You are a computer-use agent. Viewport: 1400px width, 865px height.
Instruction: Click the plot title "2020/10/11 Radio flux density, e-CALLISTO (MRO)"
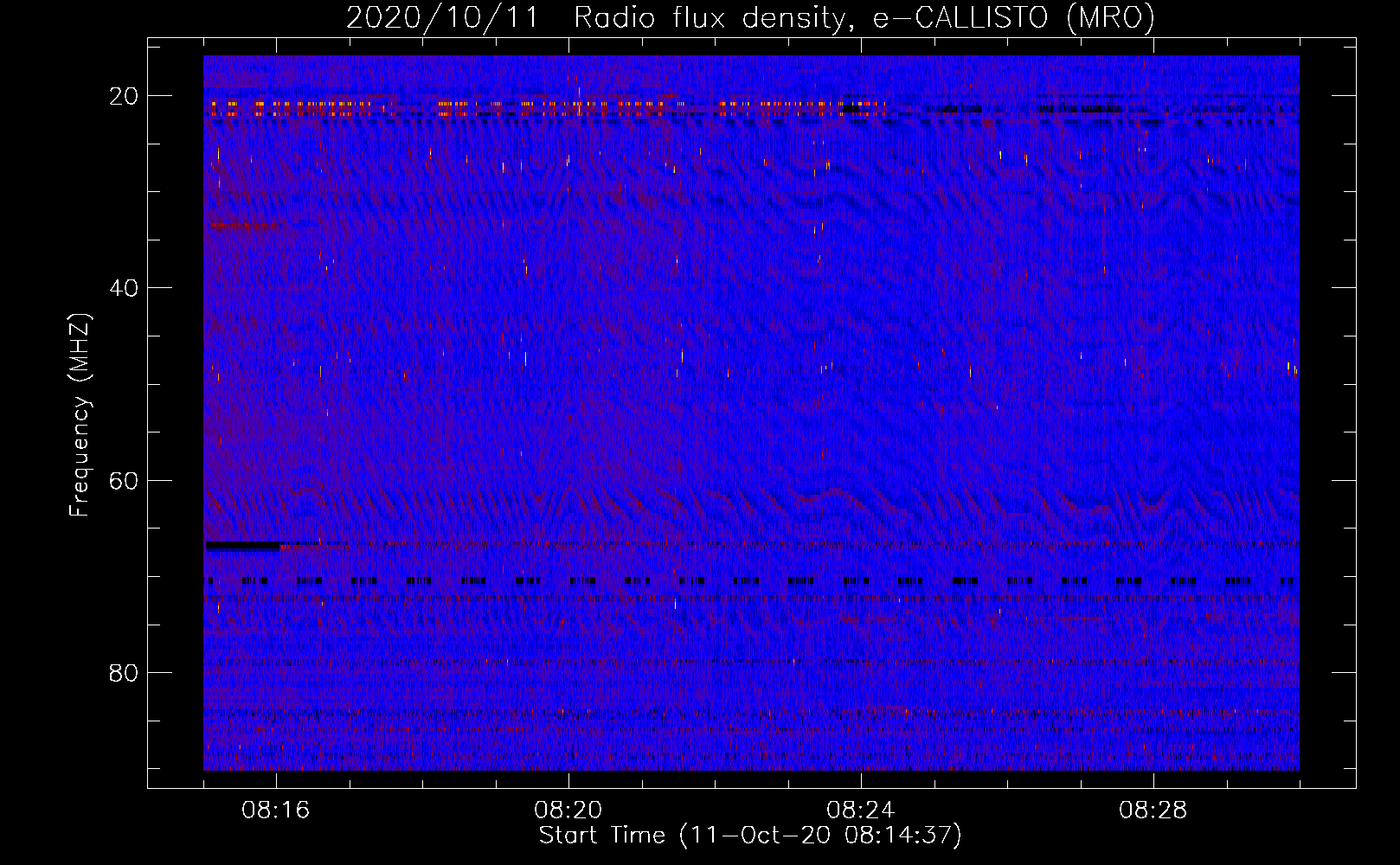pyautogui.click(x=750, y=17)
